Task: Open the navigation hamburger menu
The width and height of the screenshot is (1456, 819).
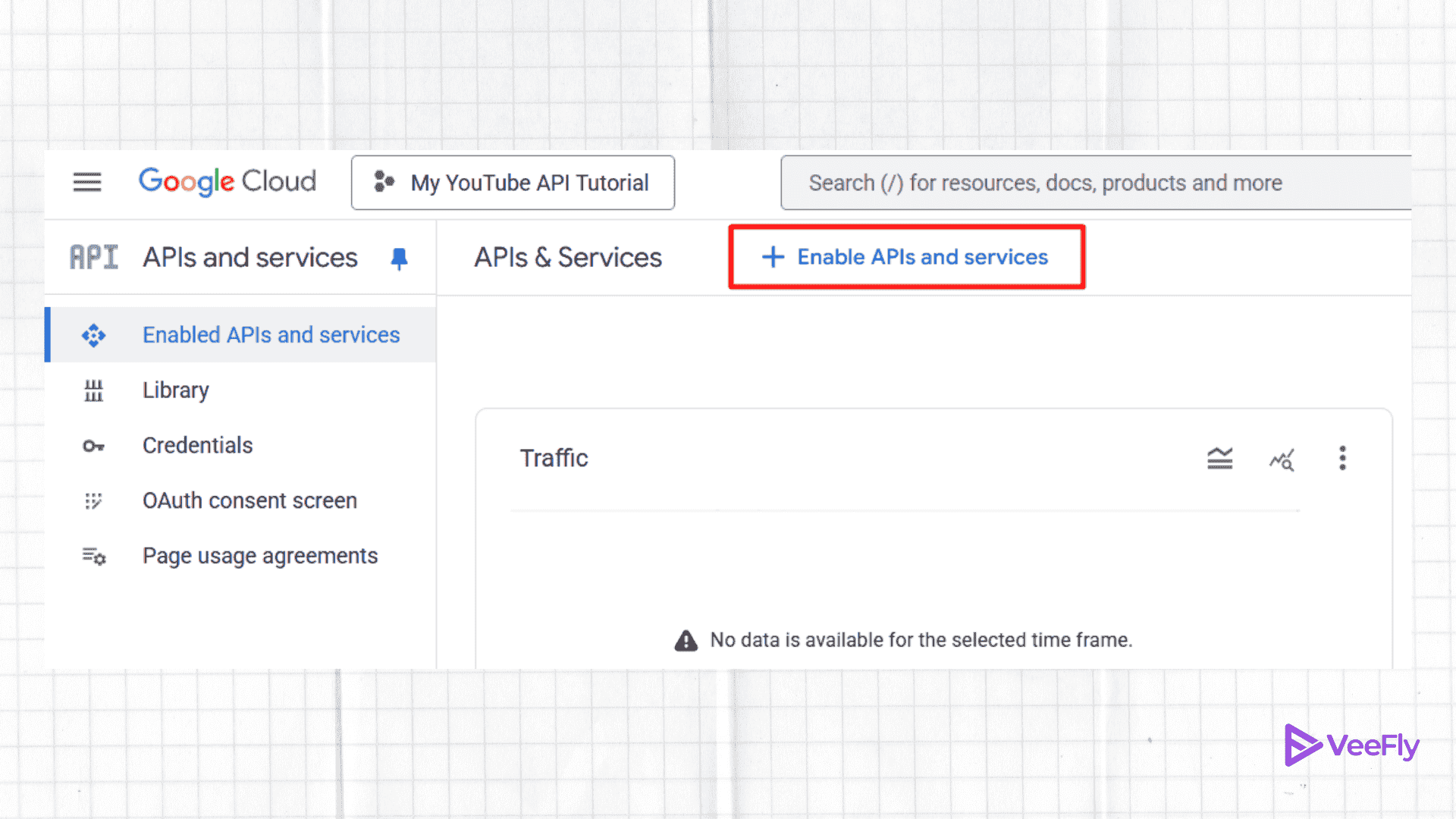Action: (x=86, y=182)
